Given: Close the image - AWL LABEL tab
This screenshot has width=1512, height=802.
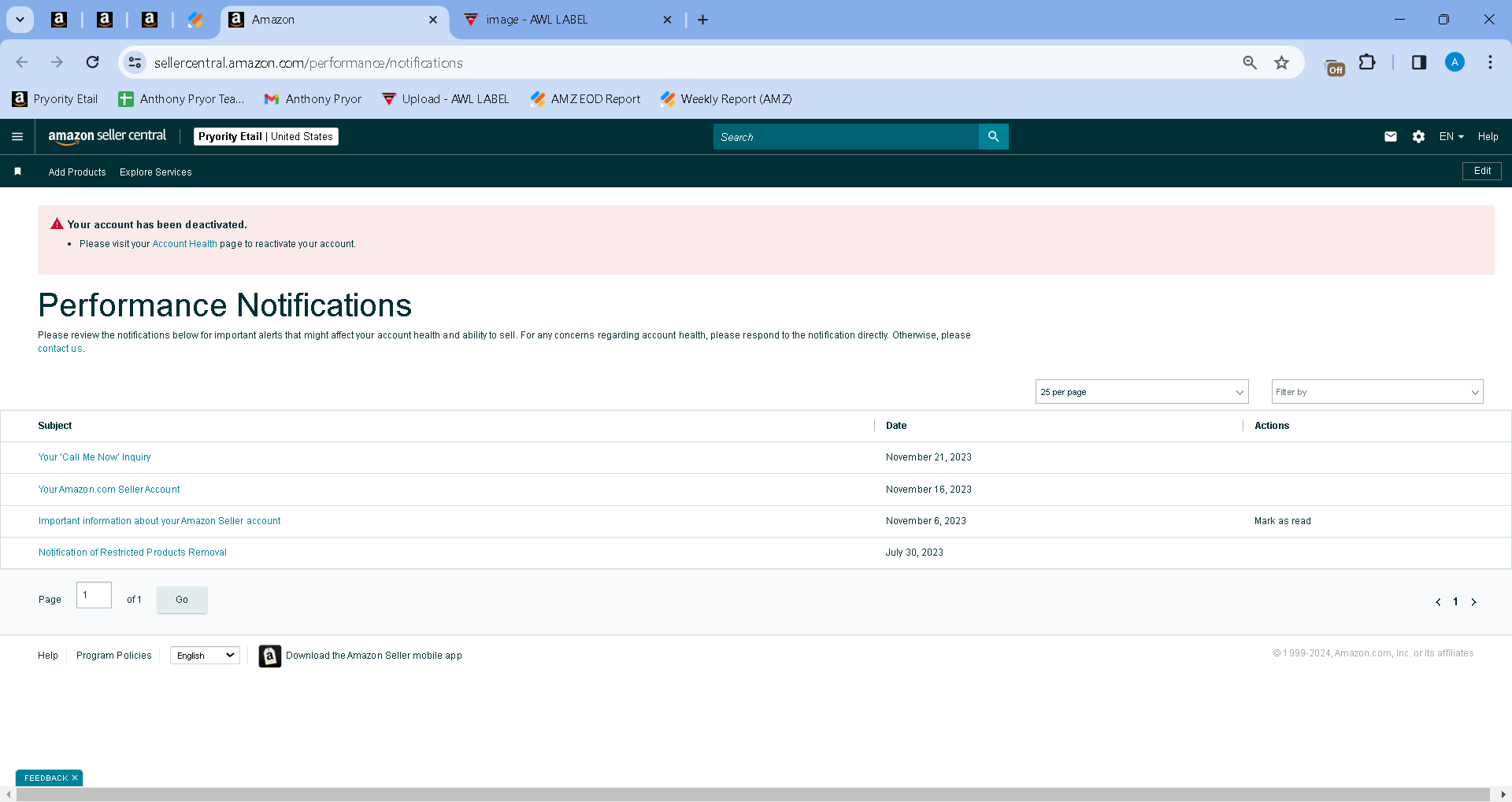Looking at the screenshot, I should 667,20.
